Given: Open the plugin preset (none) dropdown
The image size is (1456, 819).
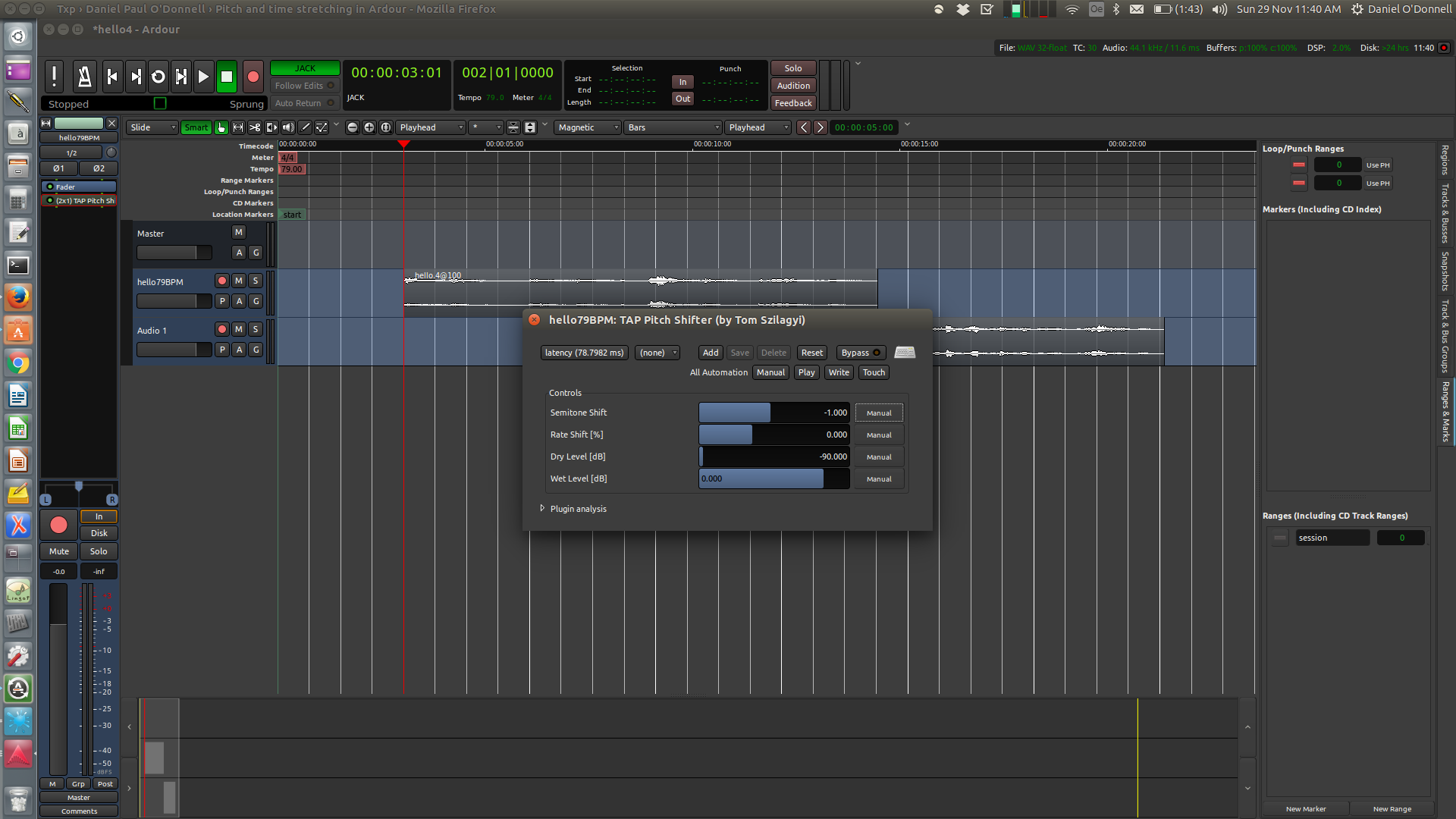Looking at the screenshot, I should (x=657, y=353).
